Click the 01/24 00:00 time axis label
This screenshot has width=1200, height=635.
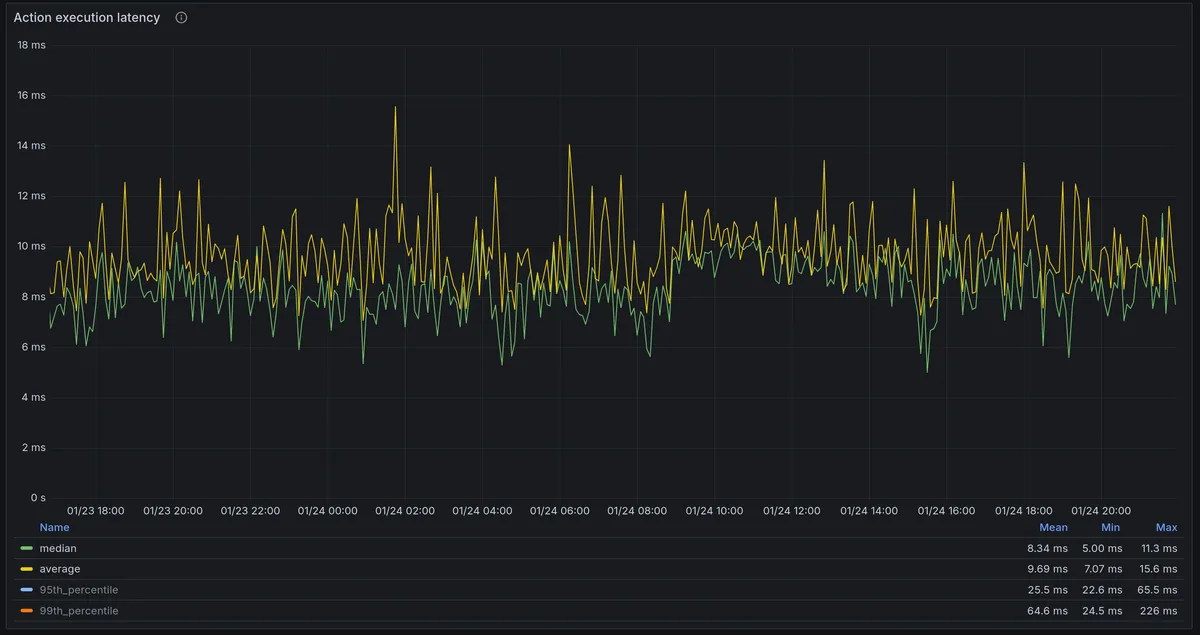pos(327,510)
